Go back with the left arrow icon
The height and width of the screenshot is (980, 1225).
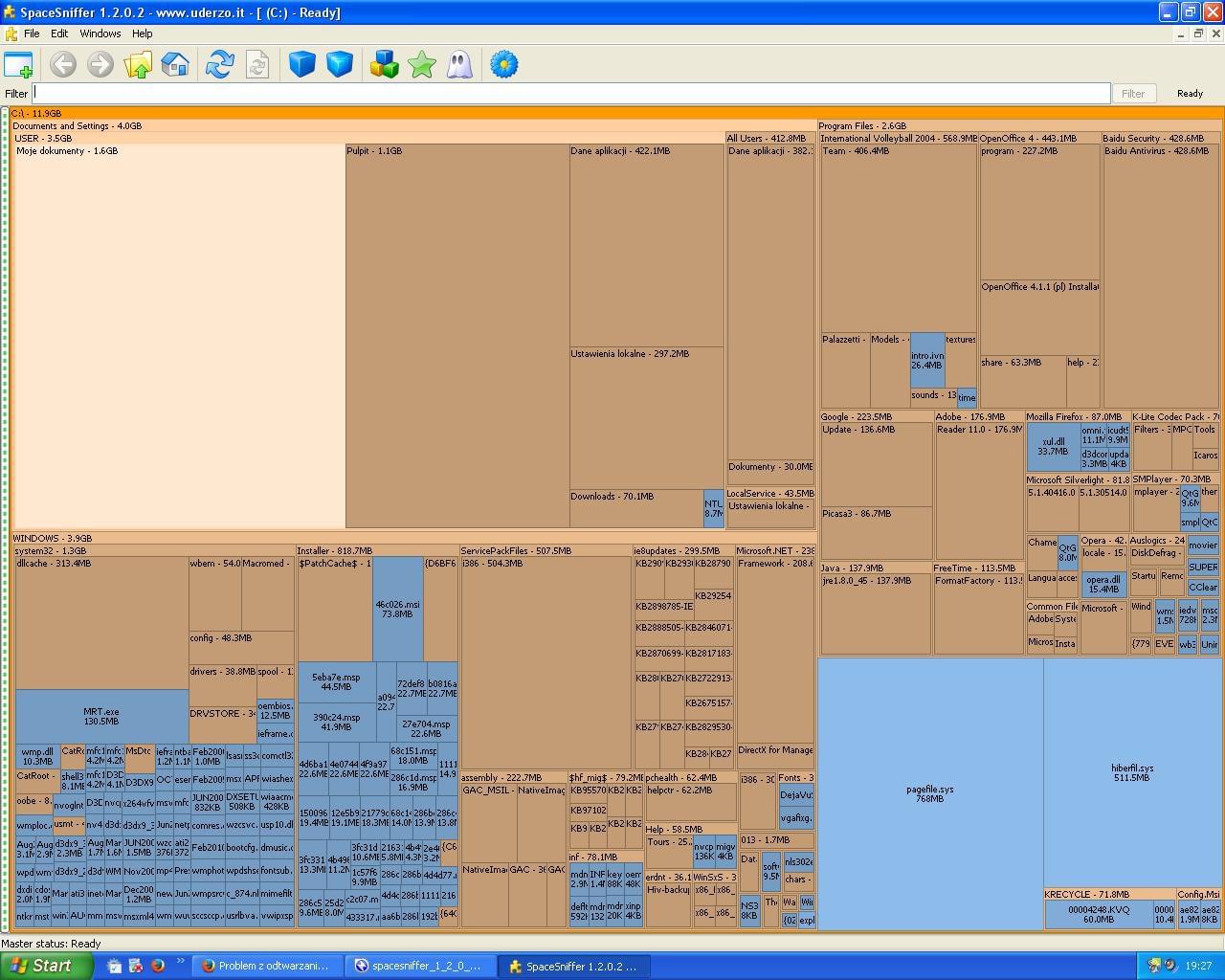click(63, 65)
